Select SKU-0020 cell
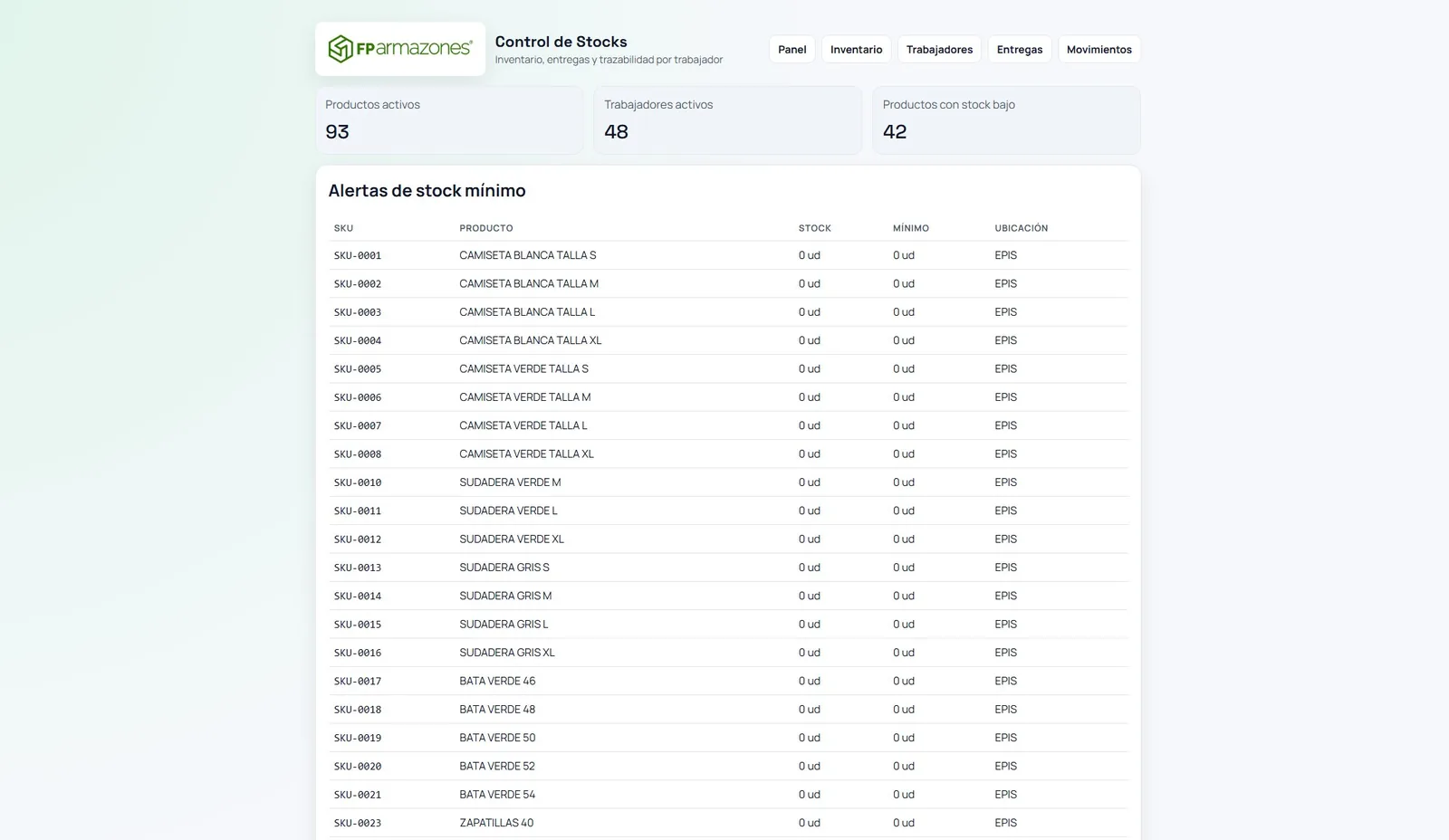1449x840 pixels. 357,767
